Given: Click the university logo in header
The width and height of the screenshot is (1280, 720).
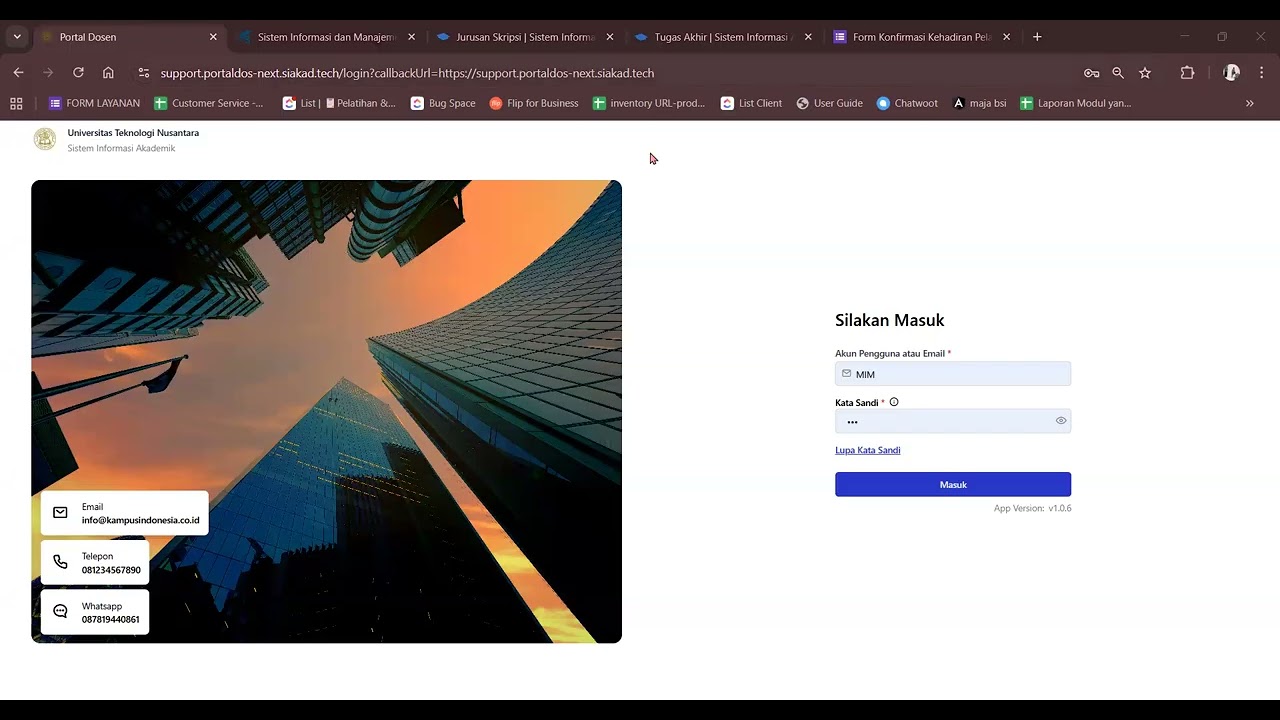Looking at the screenshot, I should 45,139.
